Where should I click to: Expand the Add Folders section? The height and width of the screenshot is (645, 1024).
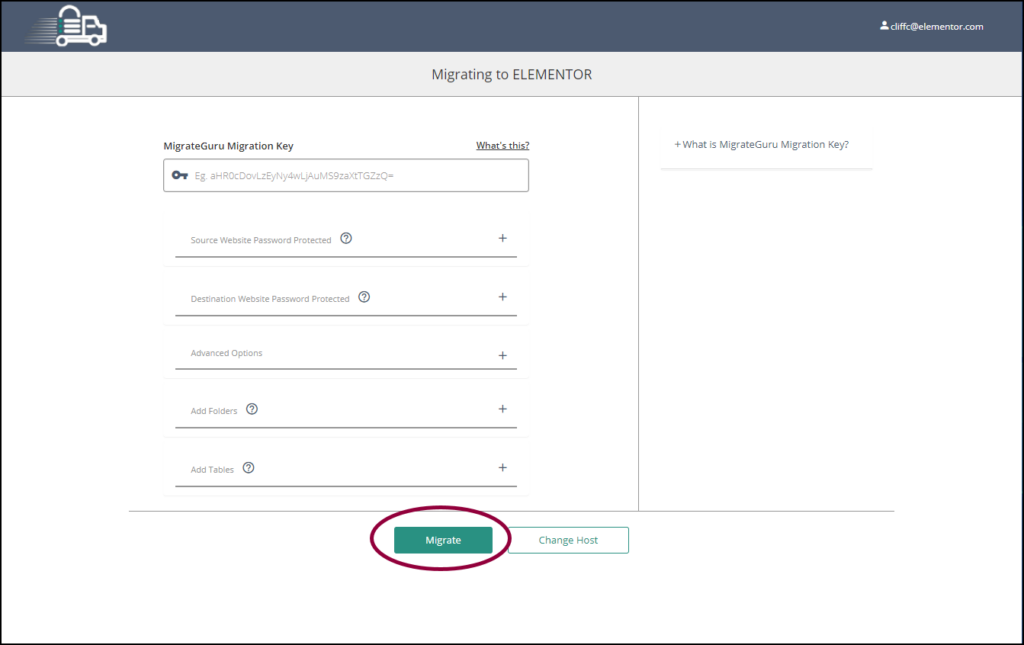tap(503, 409)
